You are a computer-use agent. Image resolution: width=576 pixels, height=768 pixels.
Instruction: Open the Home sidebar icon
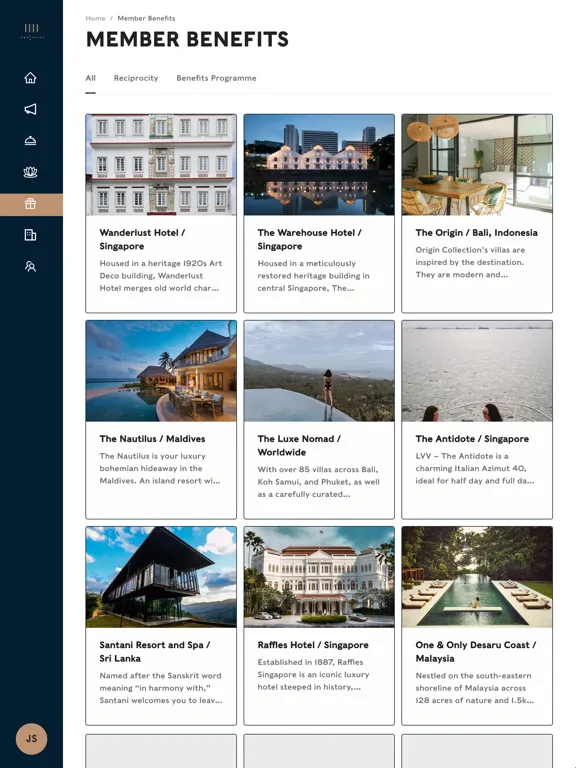point(30,78)
